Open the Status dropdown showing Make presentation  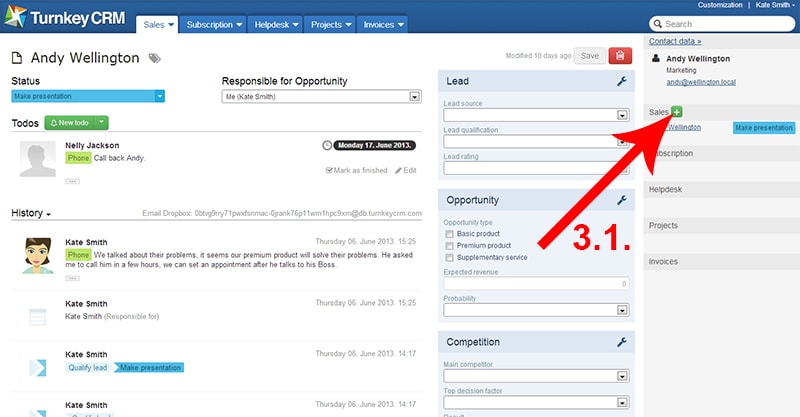[x=88, y=96]
